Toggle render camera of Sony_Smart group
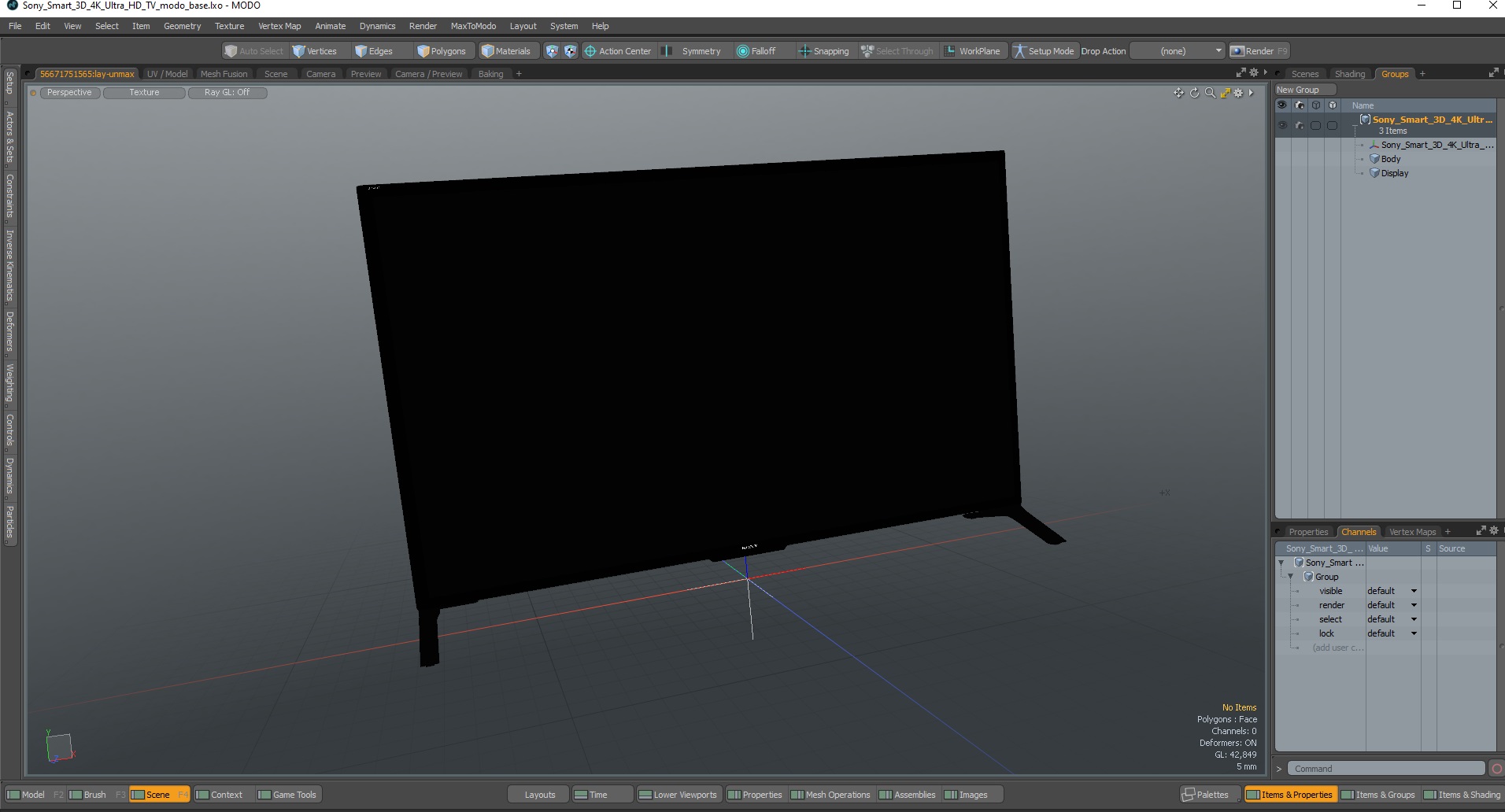The image size is (1505, 812). [1299, 125]
